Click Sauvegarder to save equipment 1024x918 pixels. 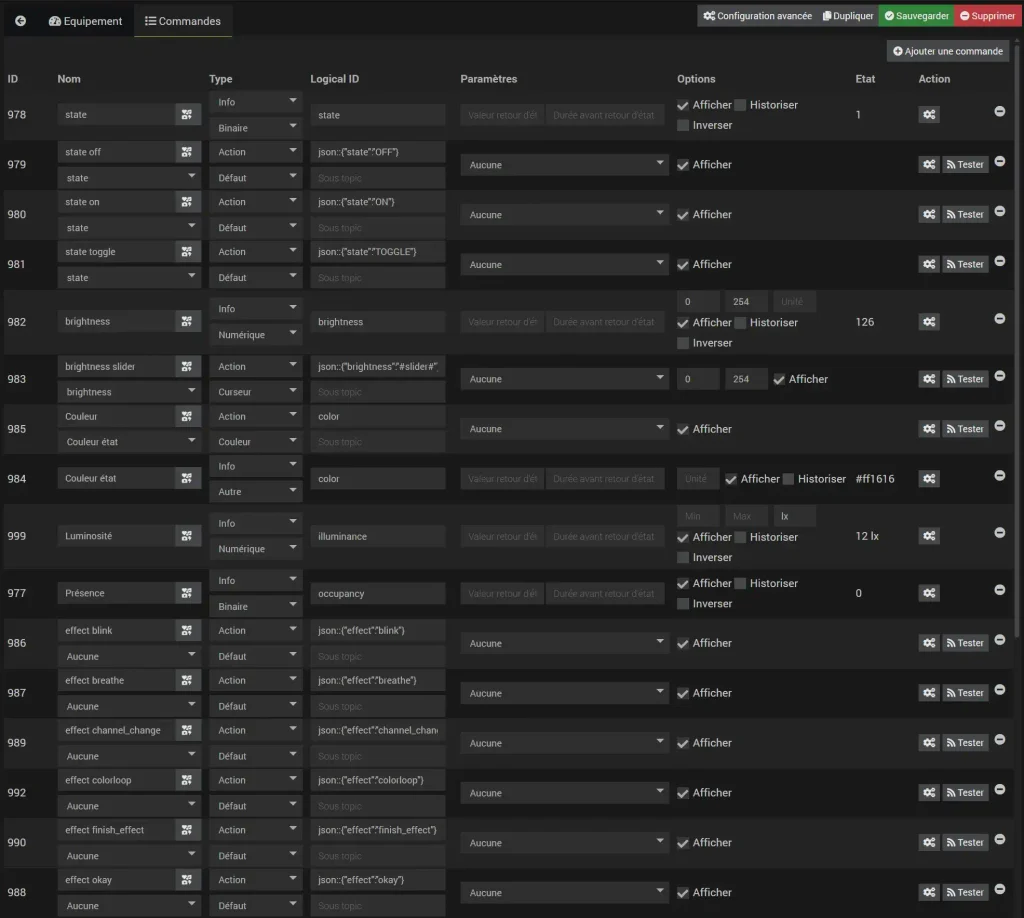[916, 16]
